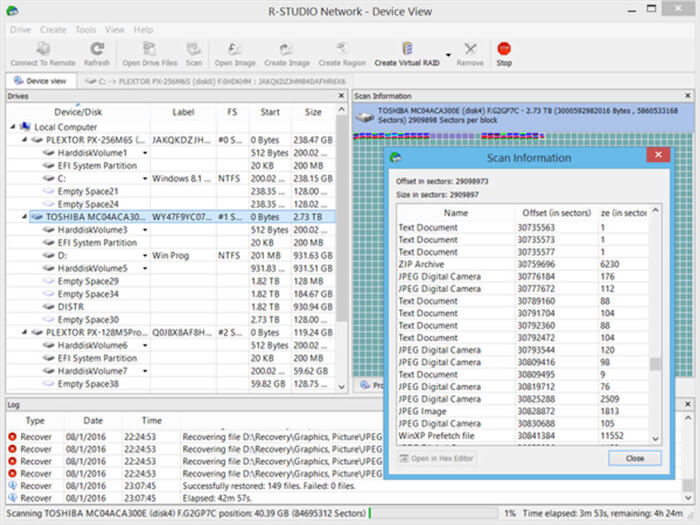
Task: Select the TOSHIBA MC04ACA30 drive row
Action: 182,217
